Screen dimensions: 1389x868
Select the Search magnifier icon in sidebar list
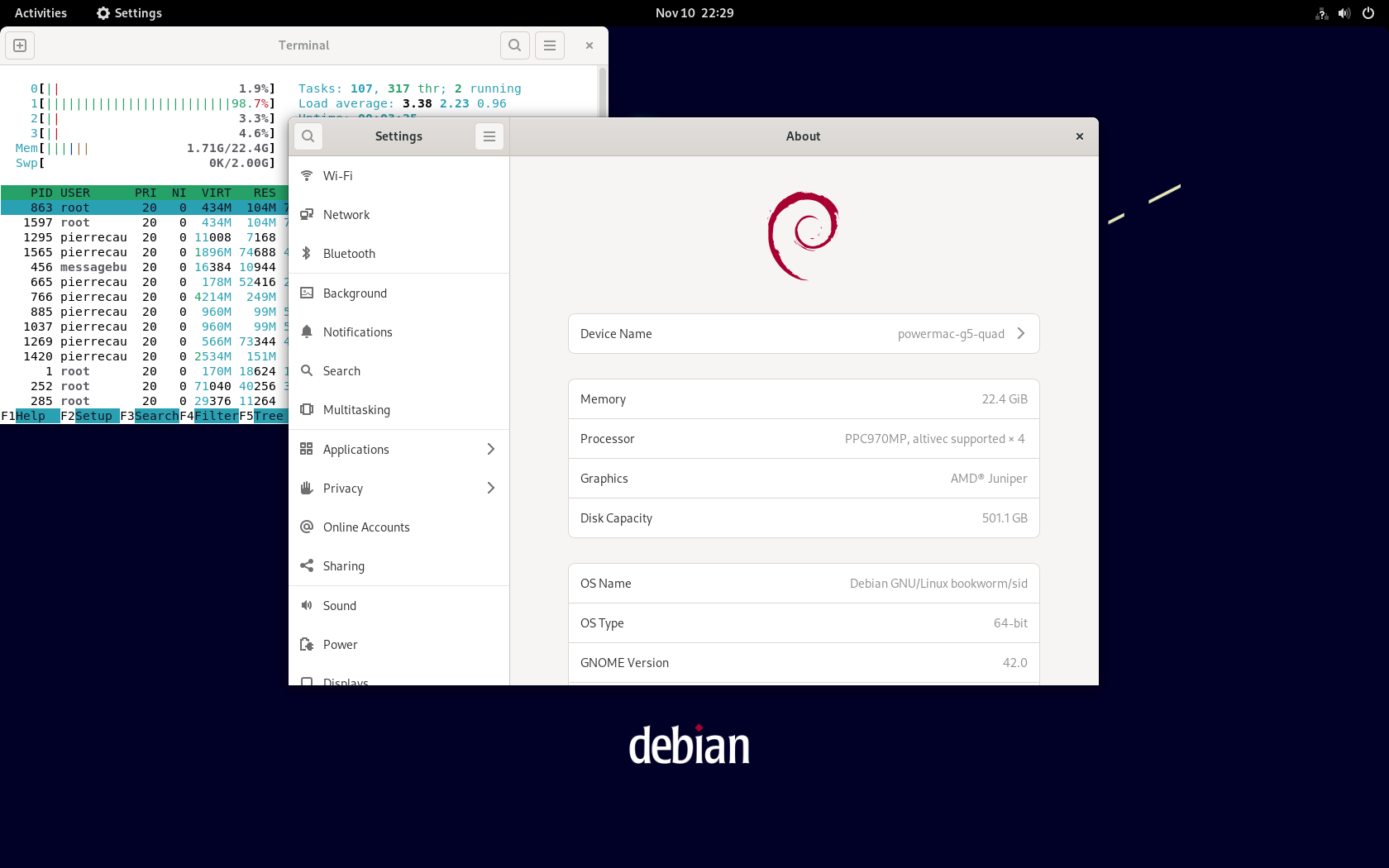tap(307, 370)
